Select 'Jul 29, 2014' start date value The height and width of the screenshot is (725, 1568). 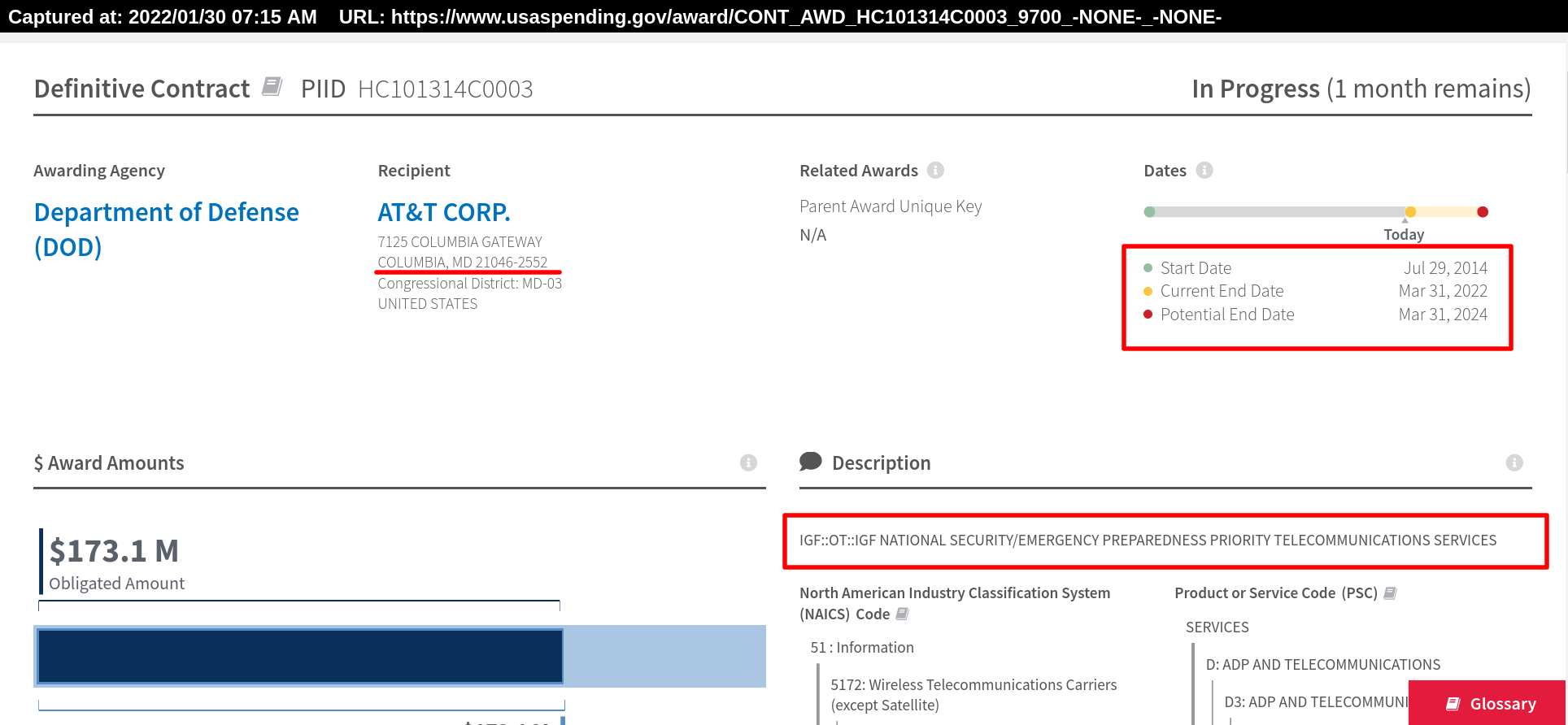click(x=1445, y=268)
